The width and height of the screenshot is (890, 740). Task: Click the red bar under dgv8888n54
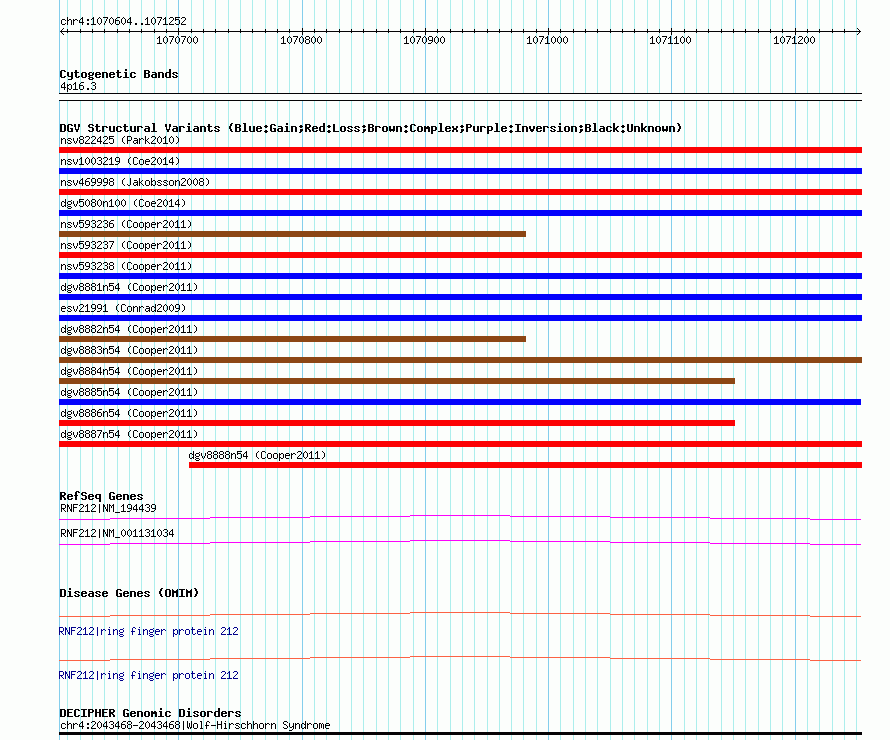pos(526,465)
